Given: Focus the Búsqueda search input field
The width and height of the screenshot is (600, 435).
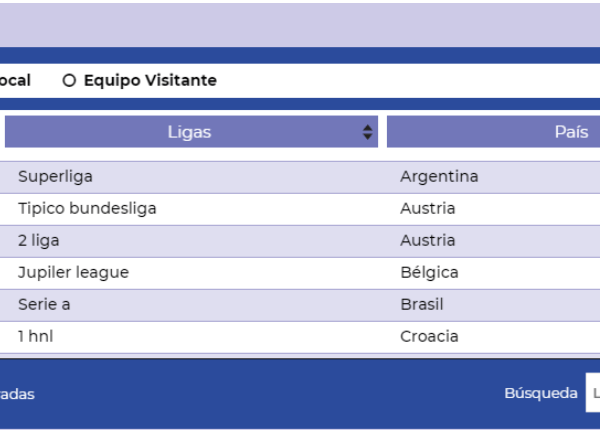Looking at the screenshot, I should click(x=593, y=394).
